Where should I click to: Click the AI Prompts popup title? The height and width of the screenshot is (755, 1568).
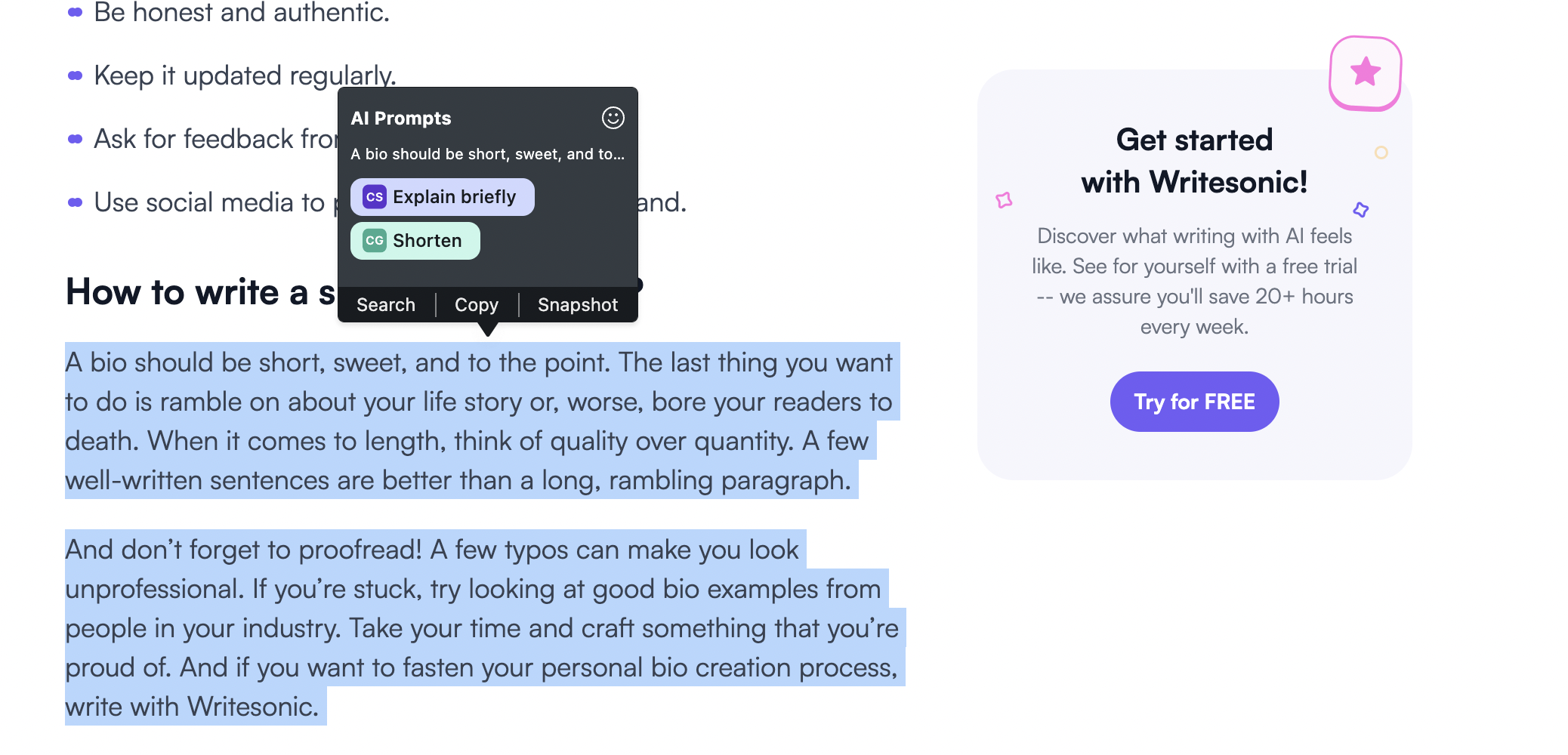pyautogui.click(x=401, y=118)
